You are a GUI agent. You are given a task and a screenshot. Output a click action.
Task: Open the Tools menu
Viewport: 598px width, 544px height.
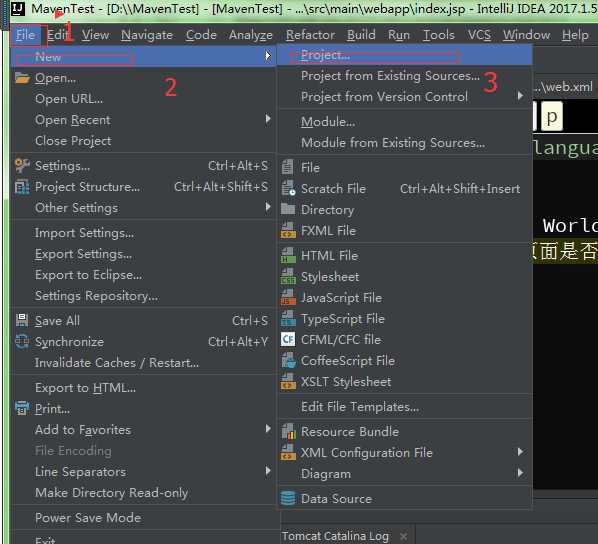439,35
